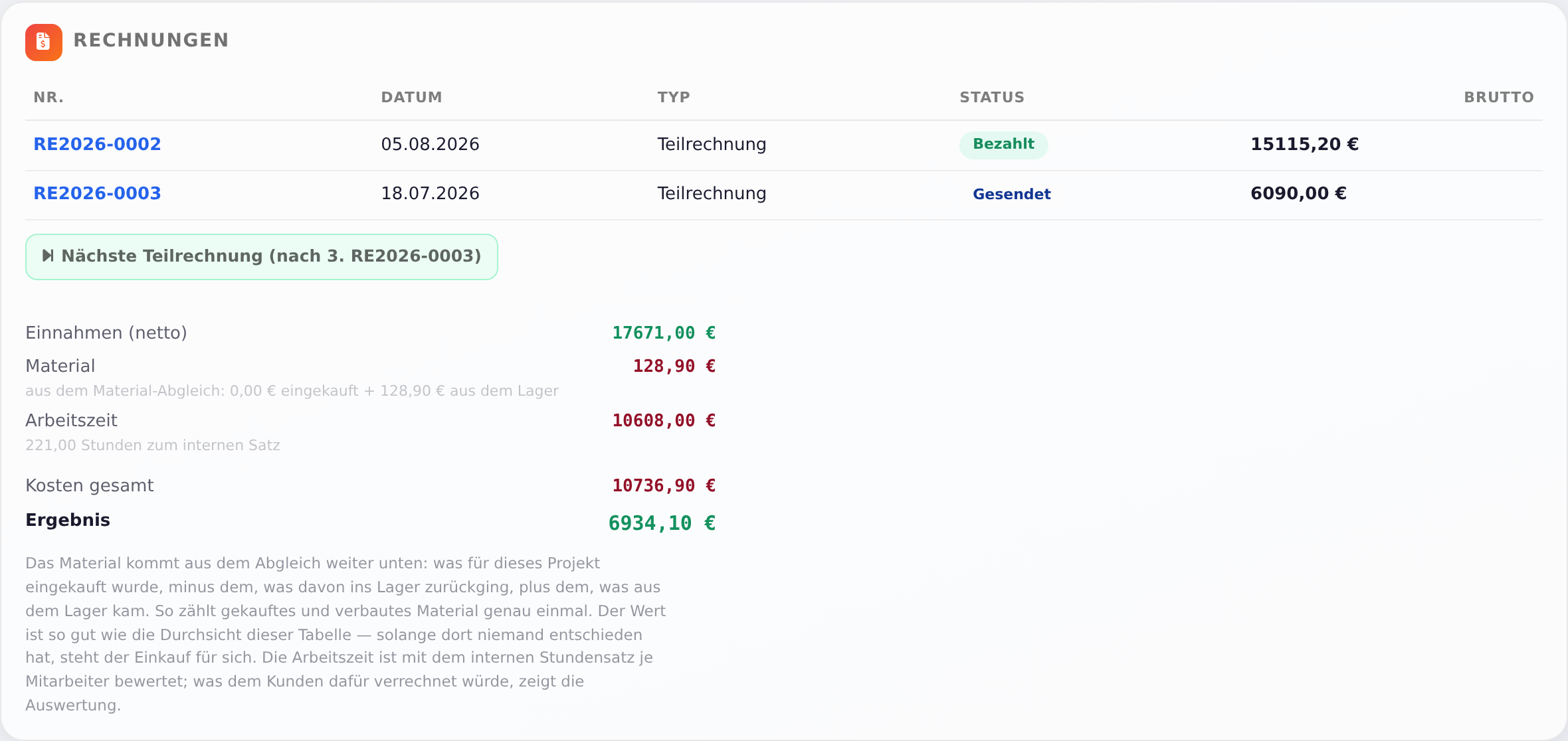
Task: Click the Teilrechnung type in RE2026-0003 row
Action: point(712,193)
